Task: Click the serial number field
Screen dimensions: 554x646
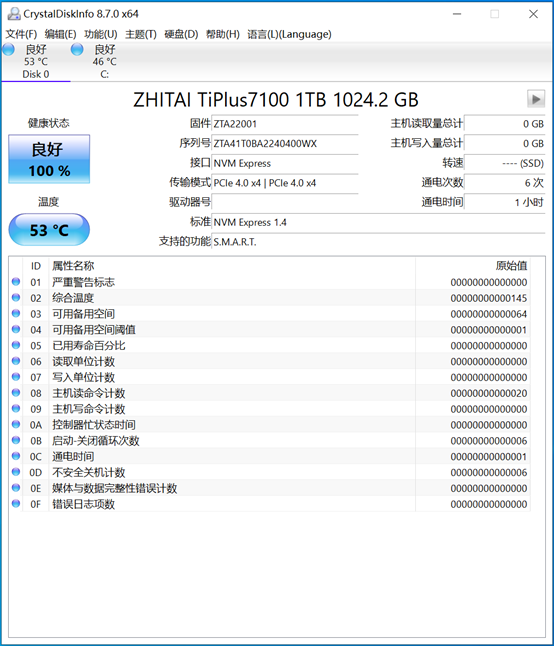Action: 285,143
